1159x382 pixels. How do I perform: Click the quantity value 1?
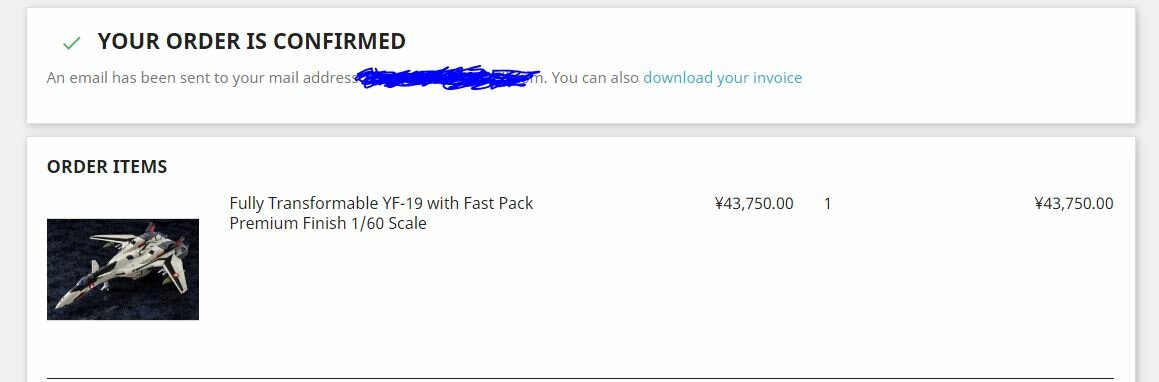click(827, 203)
